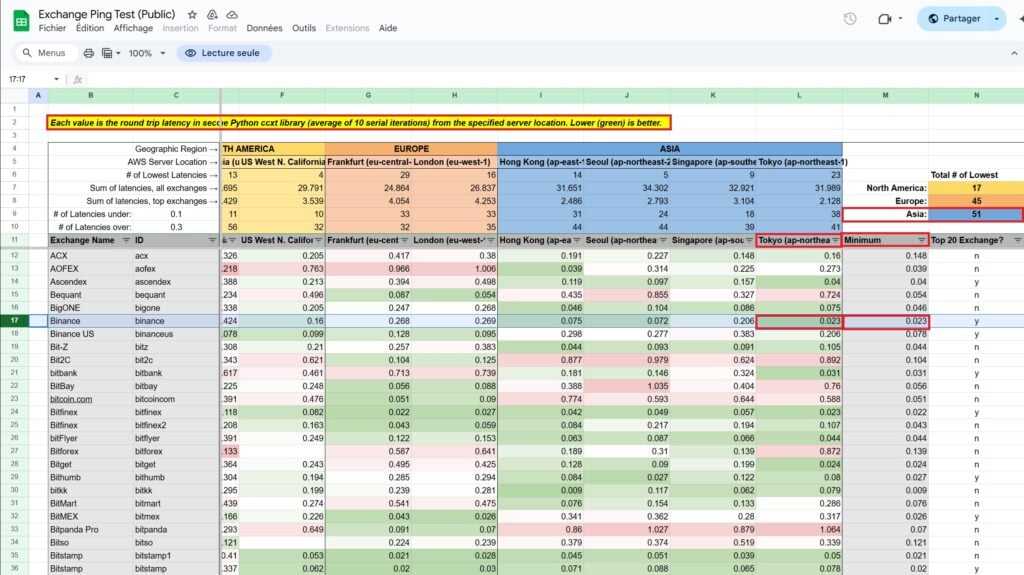1024x575 pixels.
Task: Open the Données menu
Action: 264,28
